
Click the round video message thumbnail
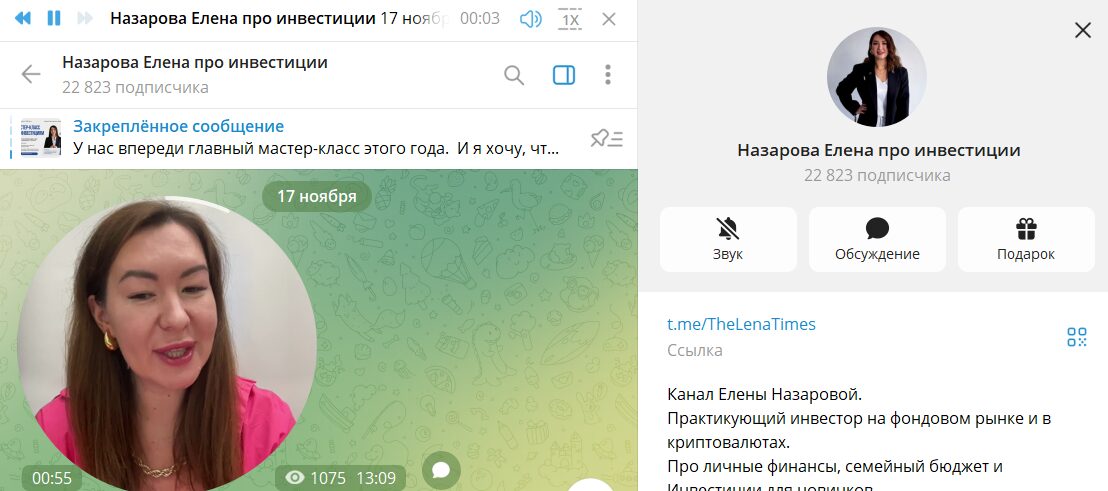(x=167, y=345)
